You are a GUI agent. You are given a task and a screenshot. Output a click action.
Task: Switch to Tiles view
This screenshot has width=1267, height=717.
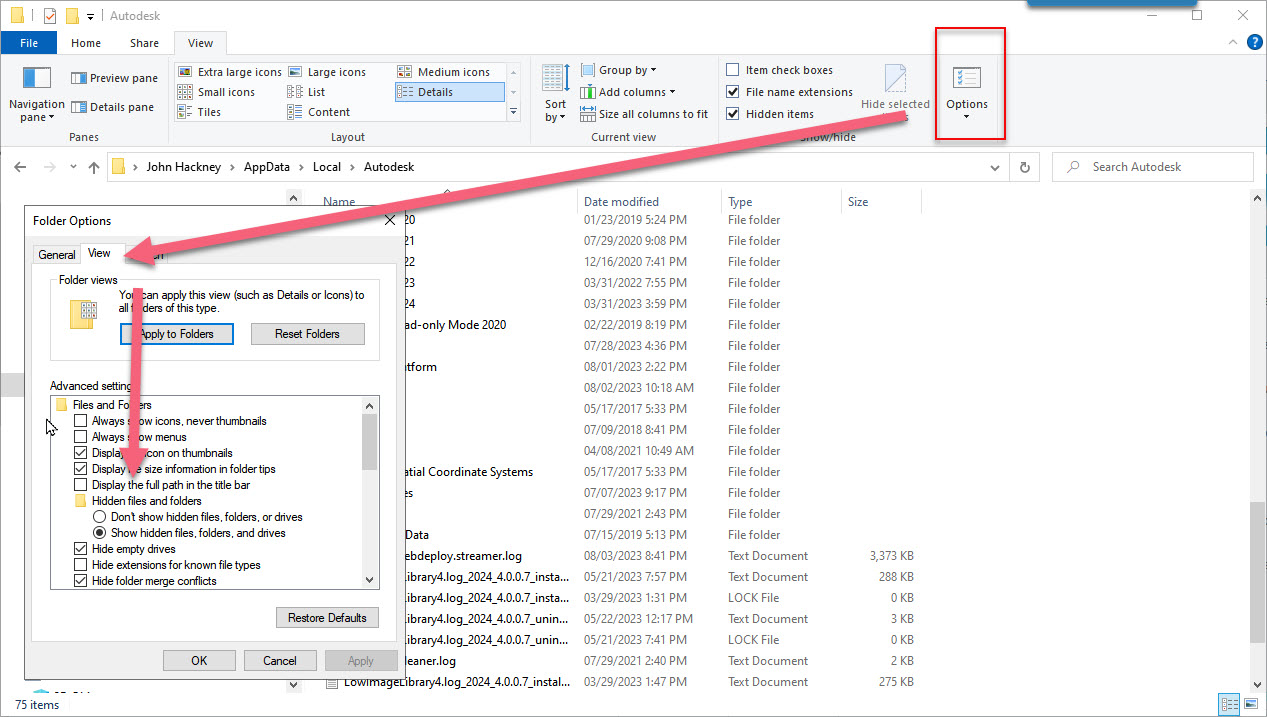(x=211, y=113)
